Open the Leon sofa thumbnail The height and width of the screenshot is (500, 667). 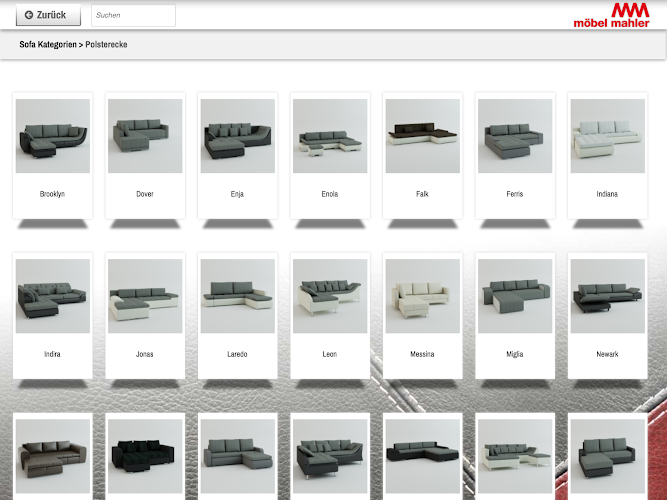click(x=330, y=296)
